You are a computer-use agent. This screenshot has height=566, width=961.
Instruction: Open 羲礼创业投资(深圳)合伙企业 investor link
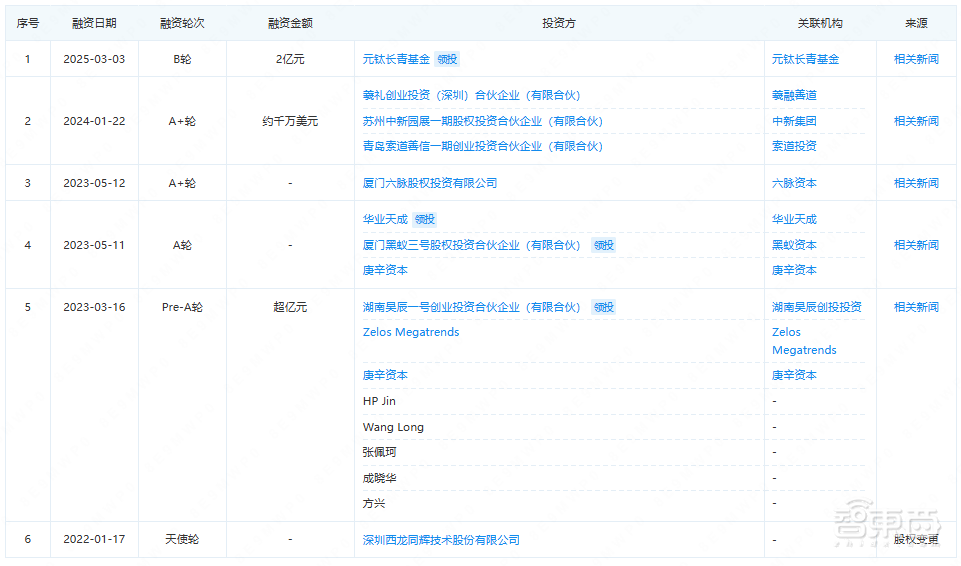pos(471,96)
